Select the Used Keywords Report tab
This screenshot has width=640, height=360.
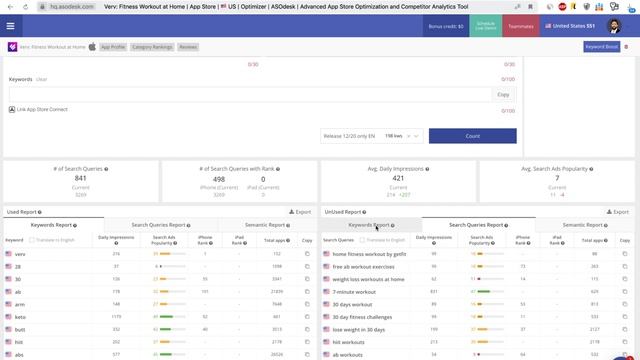click(x=54, y=225)
